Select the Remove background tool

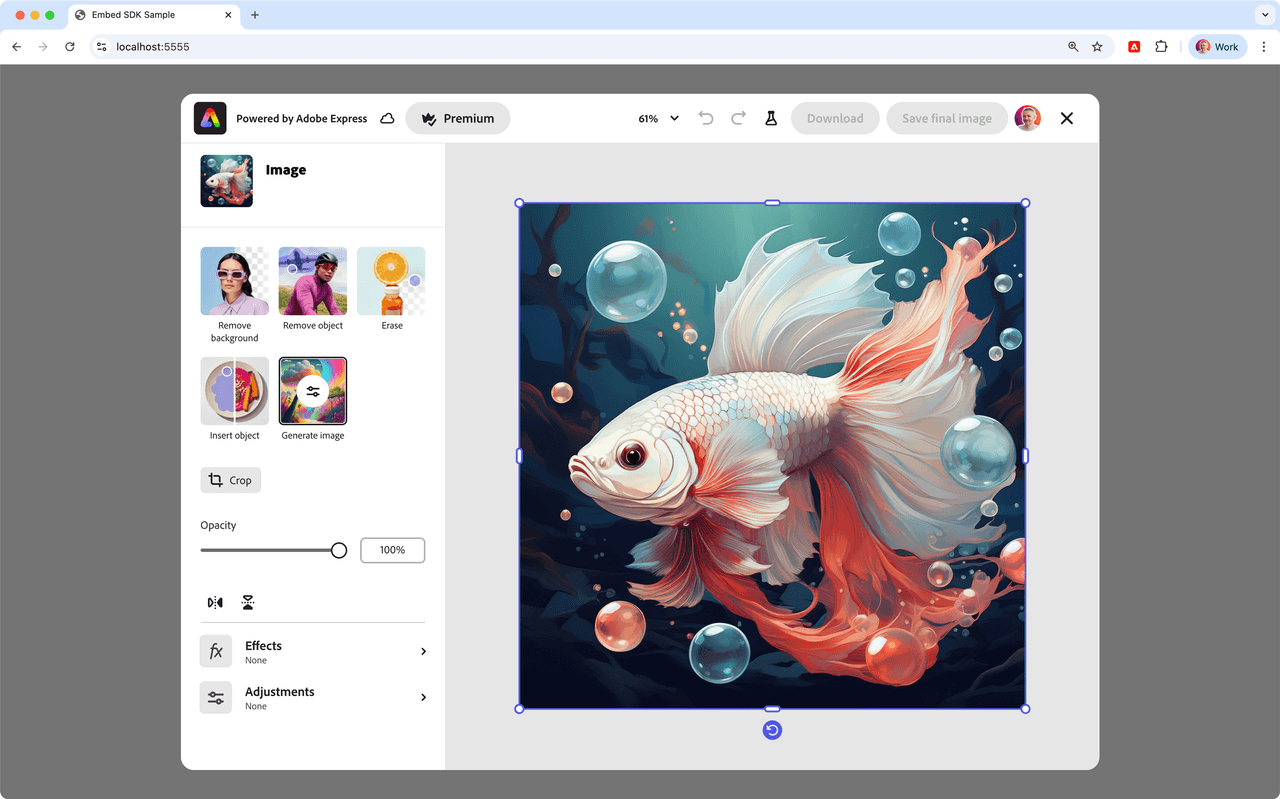234,281
